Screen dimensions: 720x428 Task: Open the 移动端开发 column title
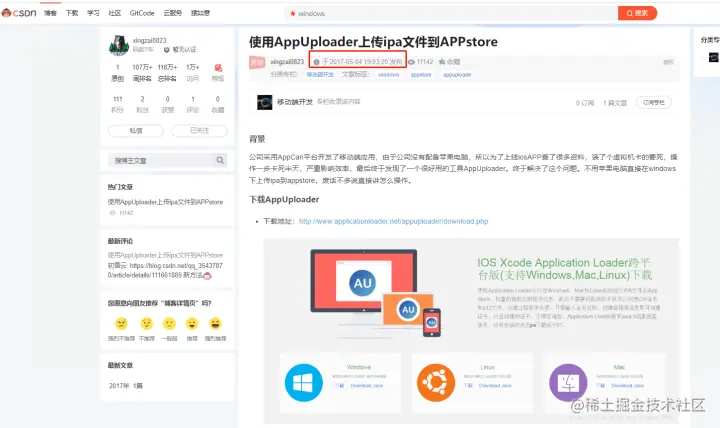tap(295, 101)
